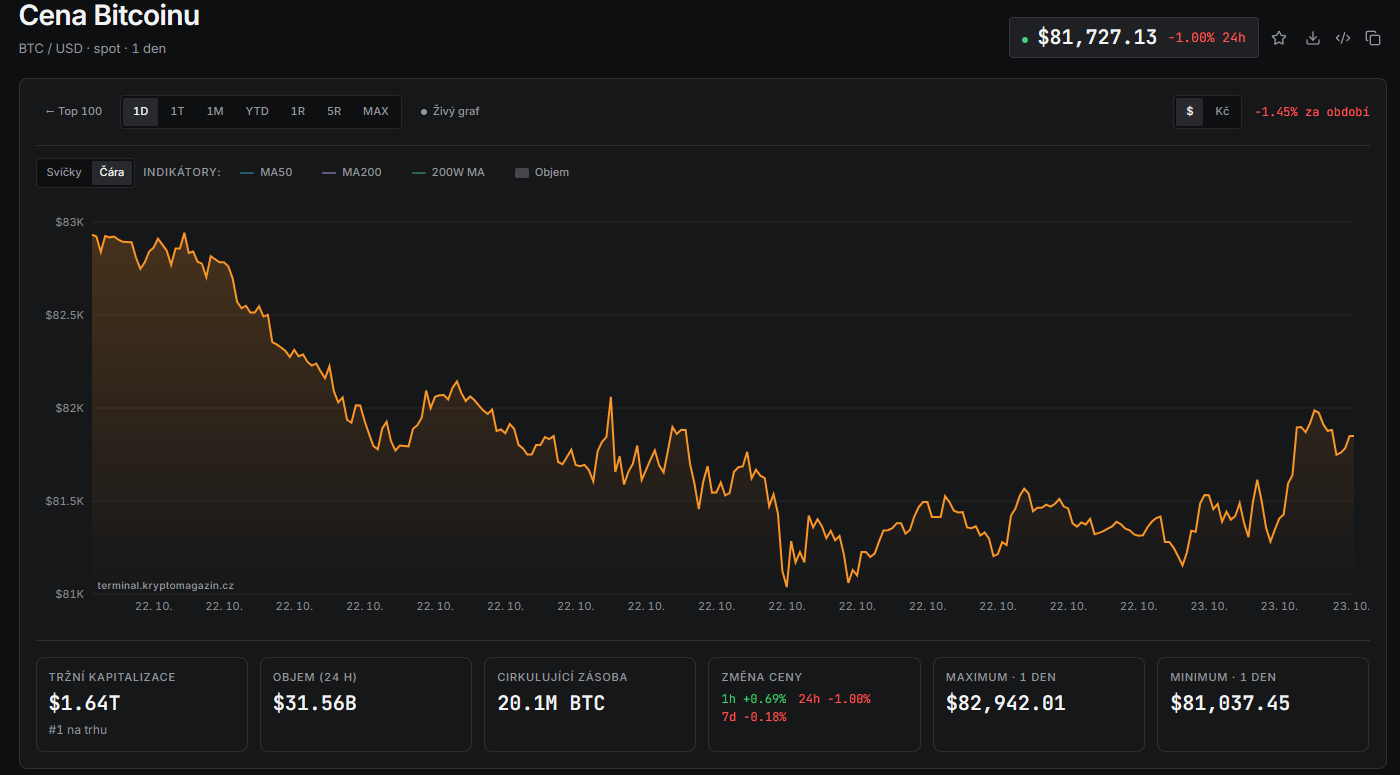
Task: Click the Objem (24 h) $31.56B card
Action: click(x=365, y=704)
